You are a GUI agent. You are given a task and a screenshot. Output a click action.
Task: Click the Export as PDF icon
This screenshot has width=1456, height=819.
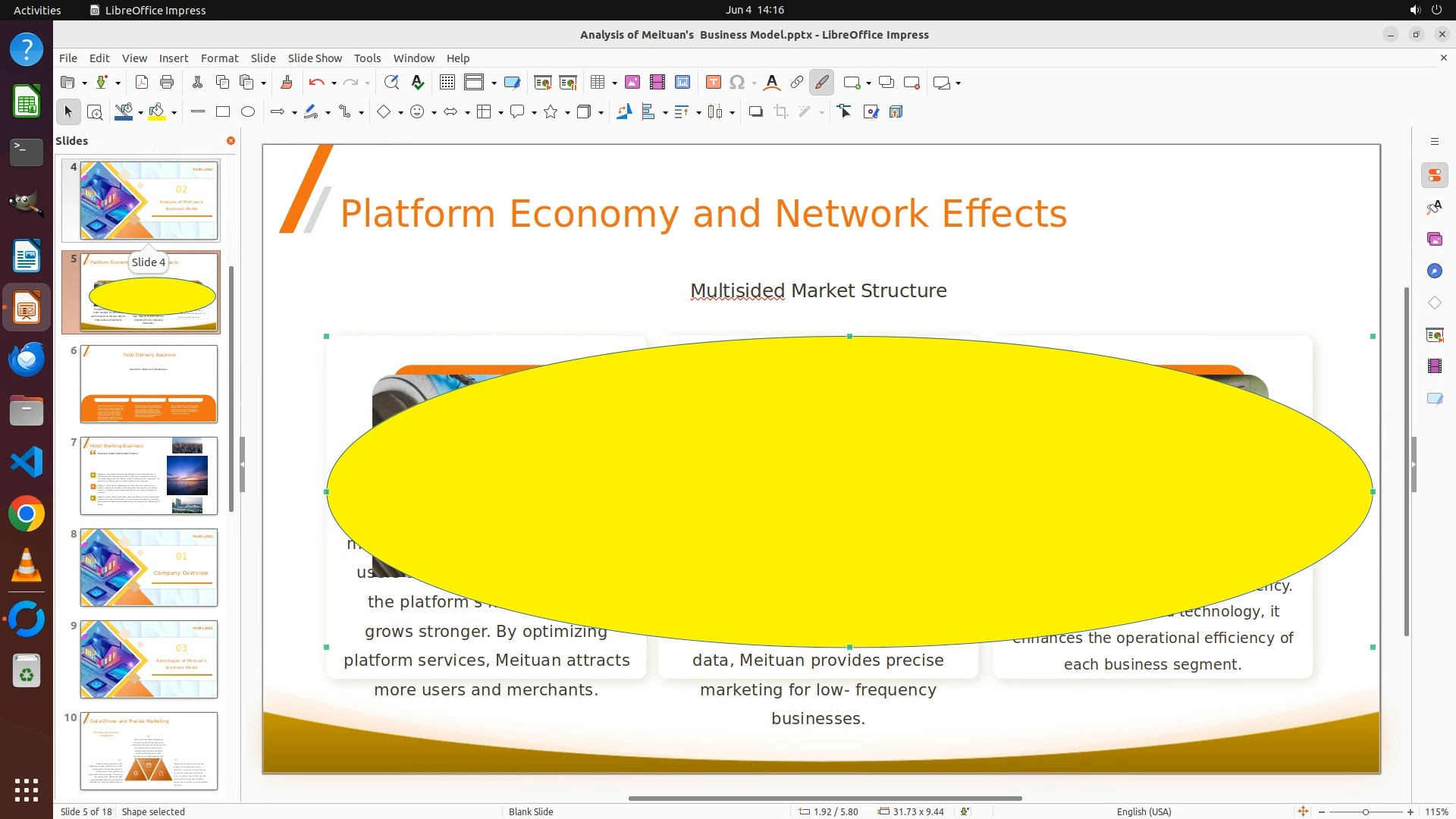tap(142, 83)
